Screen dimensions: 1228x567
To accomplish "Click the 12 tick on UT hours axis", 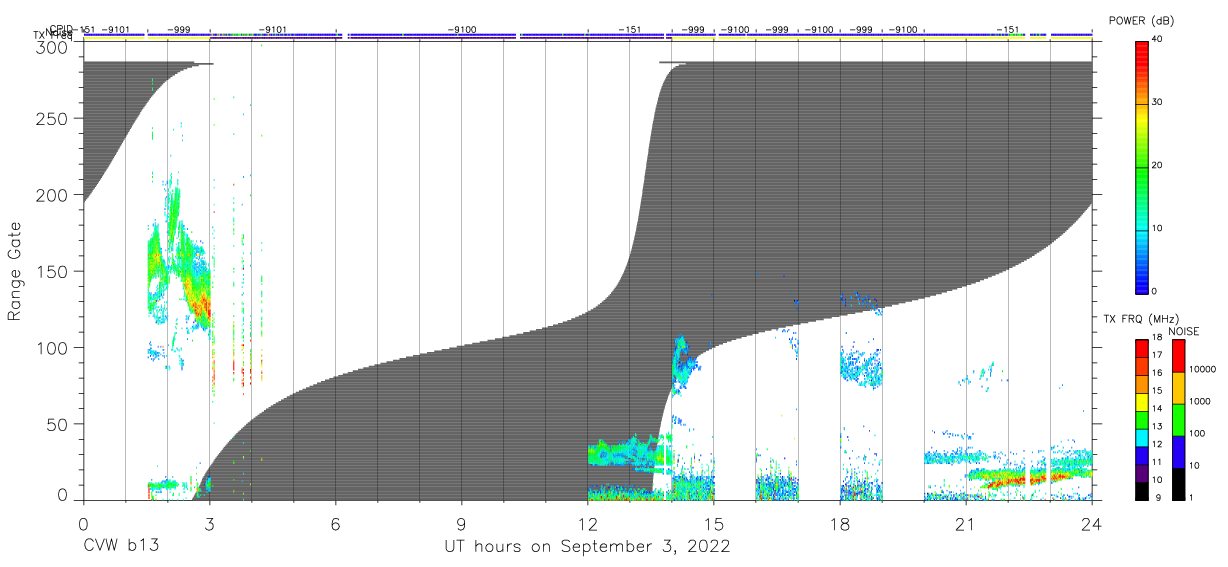I will pos(588,523).
